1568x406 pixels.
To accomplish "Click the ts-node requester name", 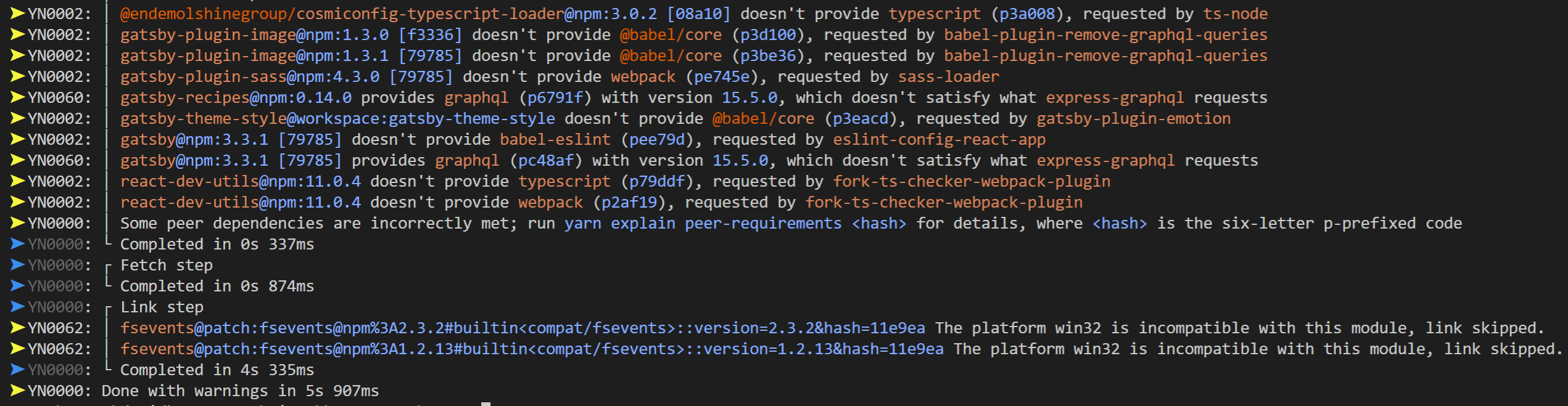I will 1236,14.
